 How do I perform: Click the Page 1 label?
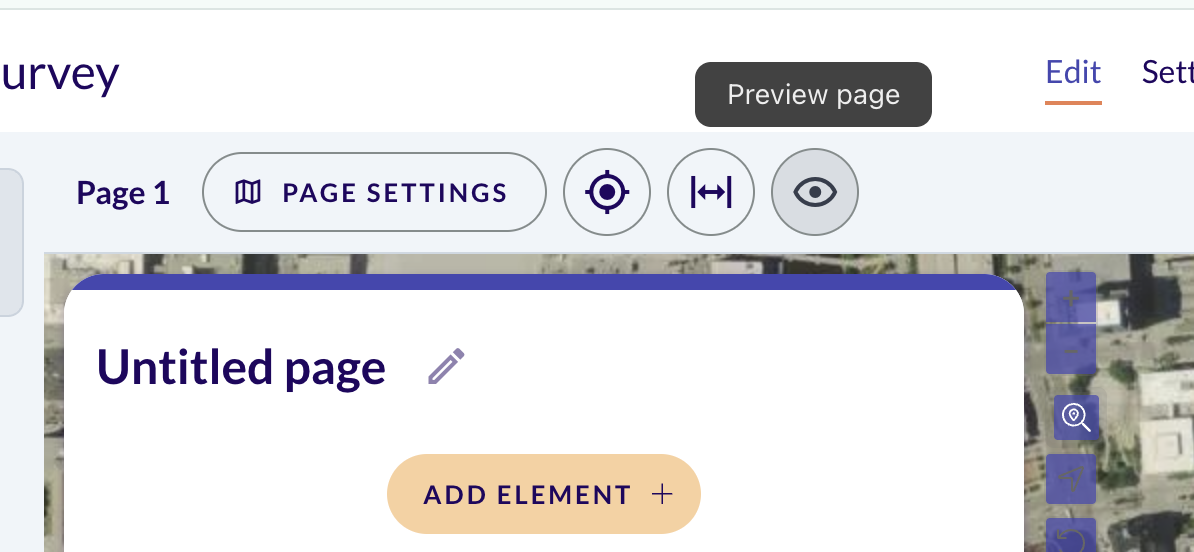coord(123,193)
